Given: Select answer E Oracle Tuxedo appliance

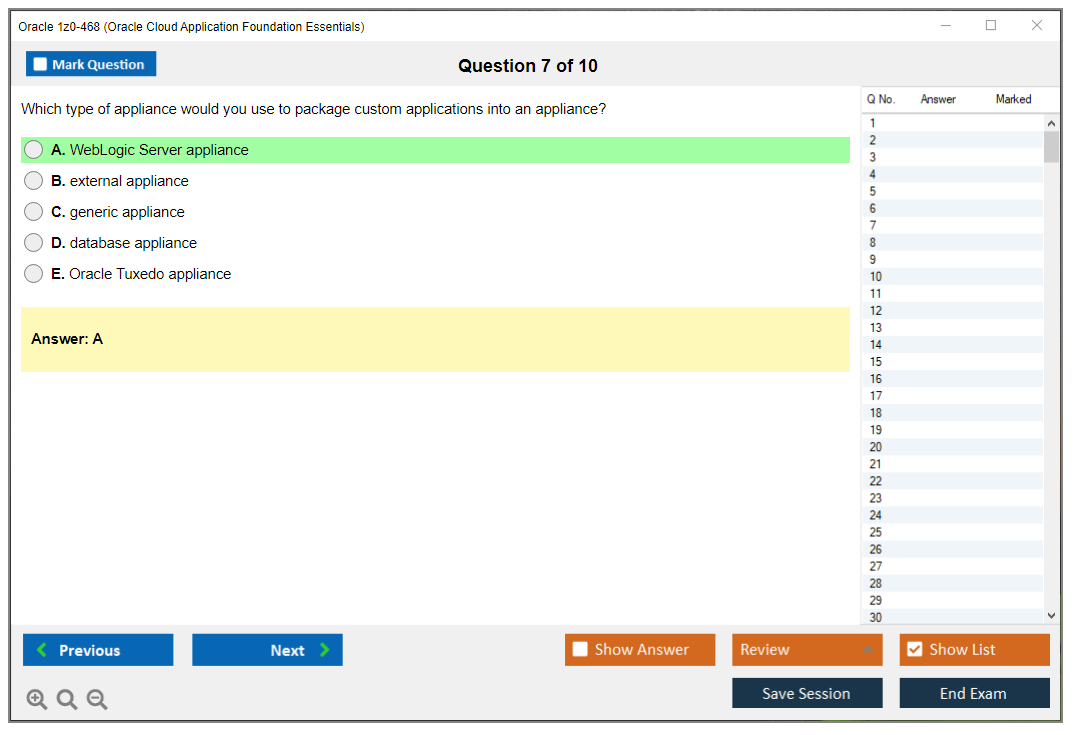Looking at the screenshot, I should coord(33,274).
